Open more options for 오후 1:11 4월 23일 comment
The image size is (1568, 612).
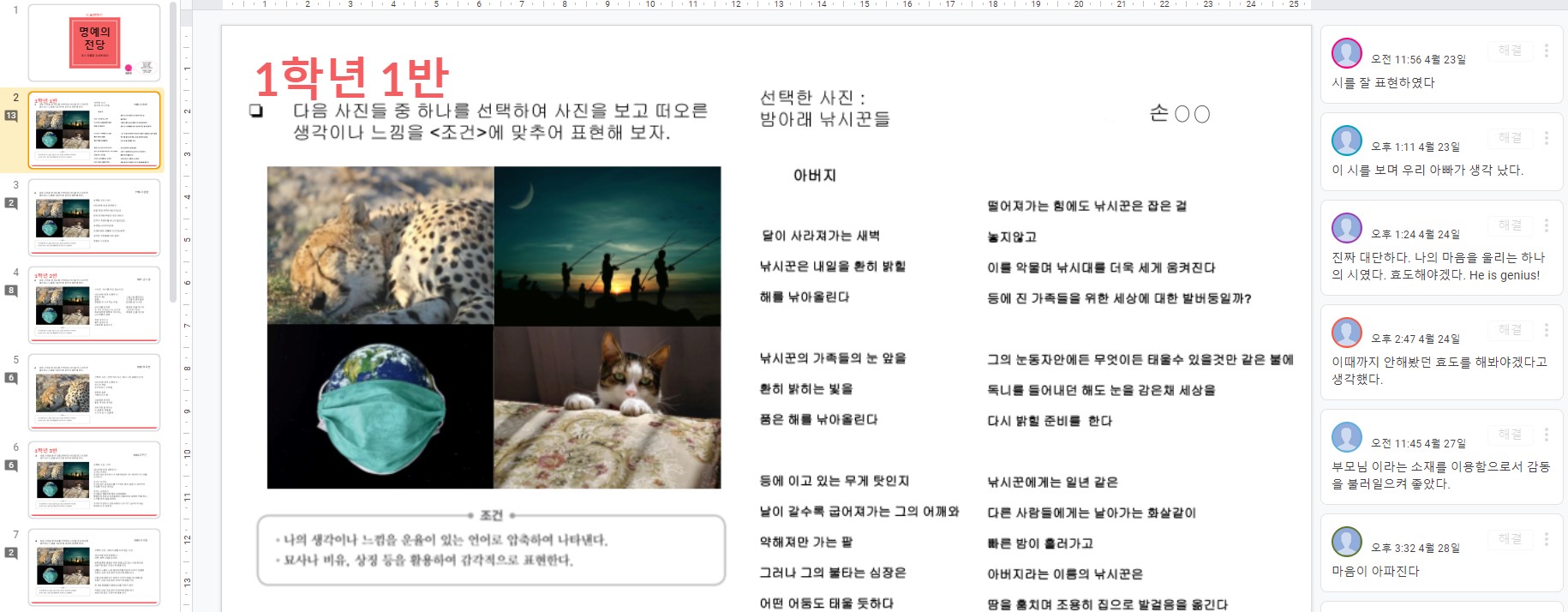pos(1547,138)
